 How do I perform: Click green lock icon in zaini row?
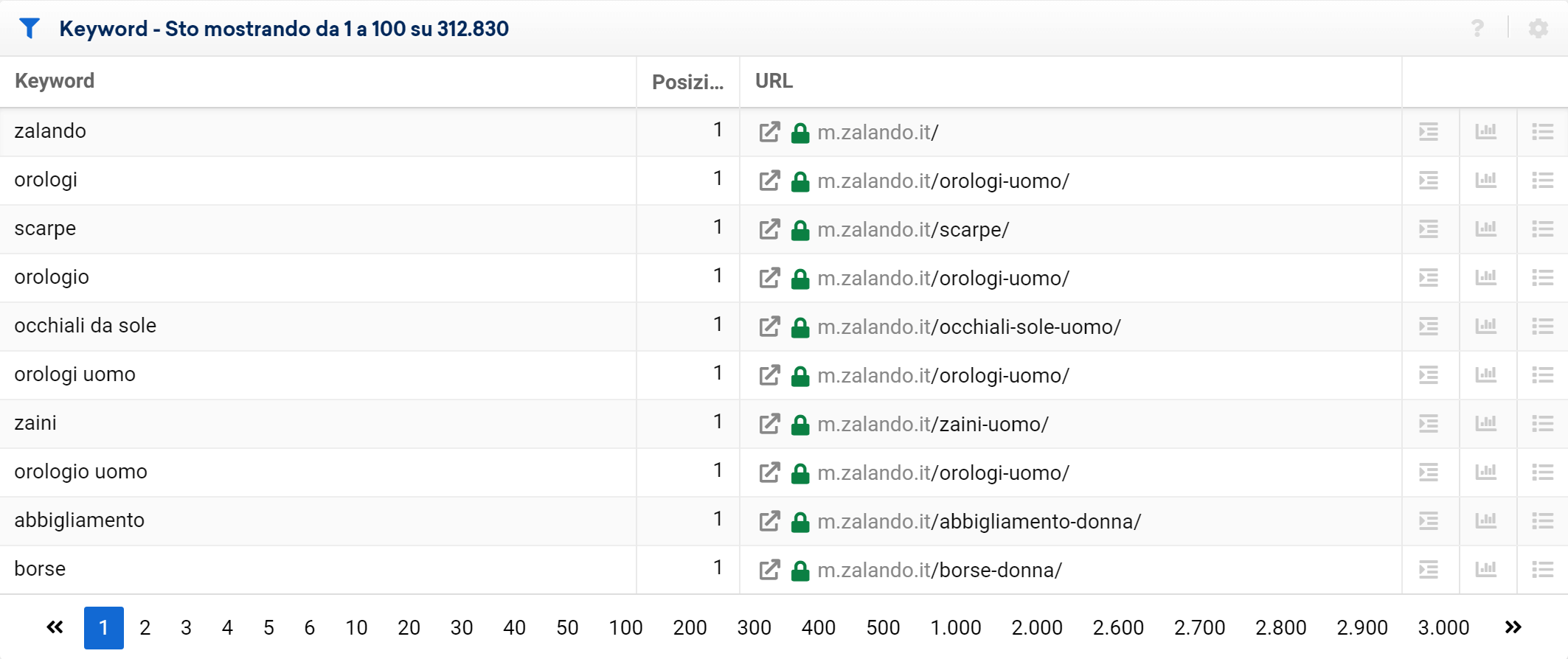click(800, 425)
